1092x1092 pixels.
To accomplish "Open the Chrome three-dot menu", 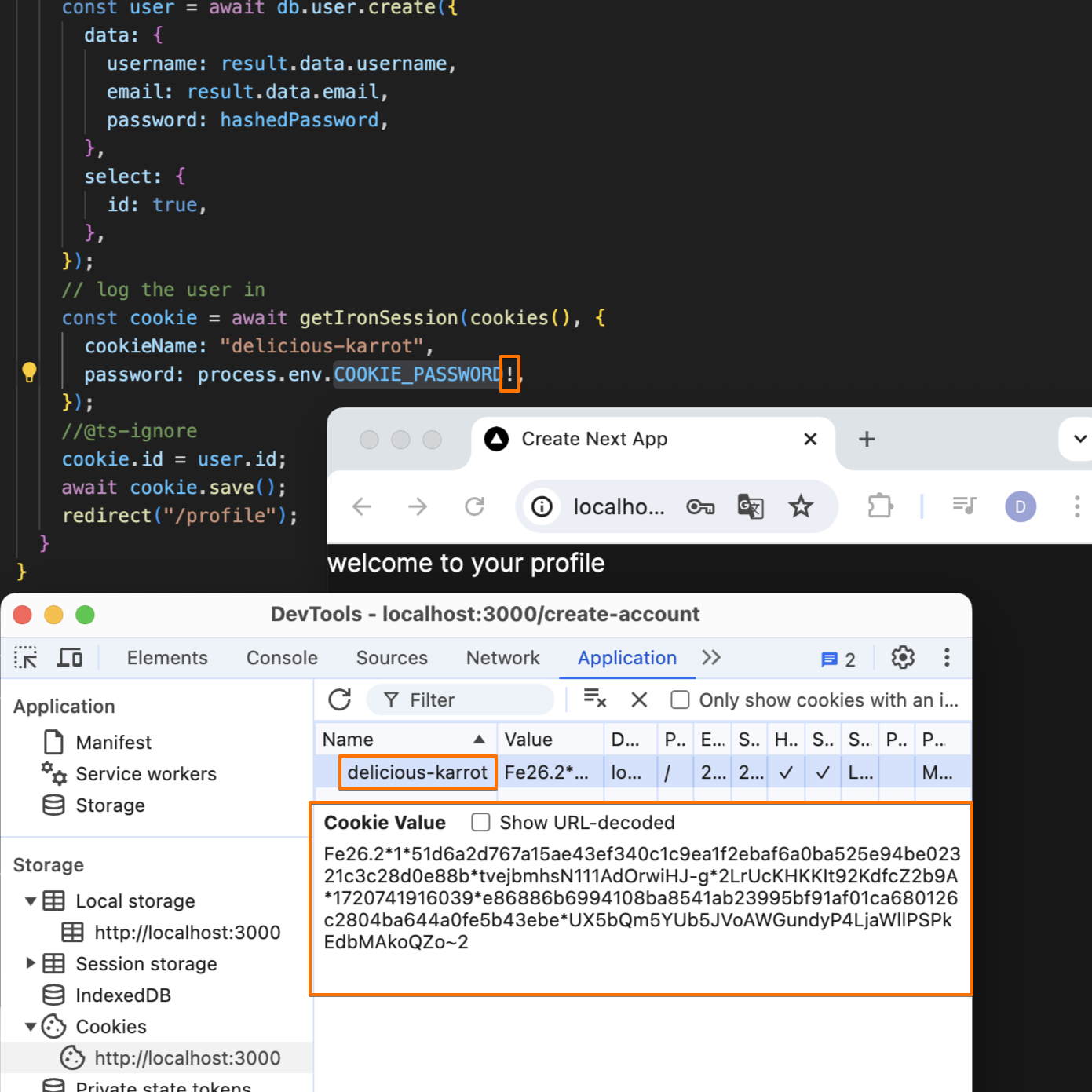I will coord(1077,506).
